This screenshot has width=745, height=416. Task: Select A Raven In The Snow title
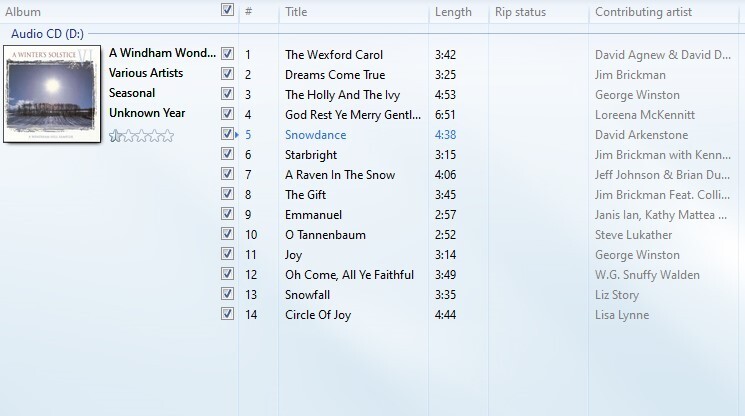click(x=340, y=175)
